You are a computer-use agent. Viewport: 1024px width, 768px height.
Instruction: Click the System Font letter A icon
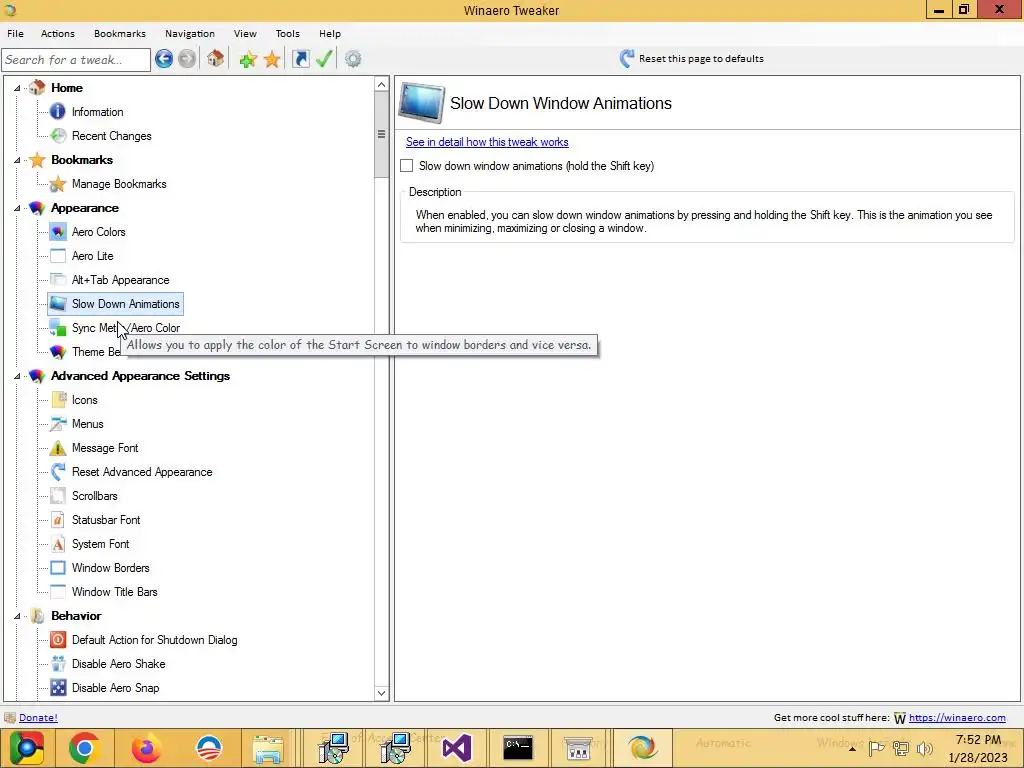click(57, 544)
